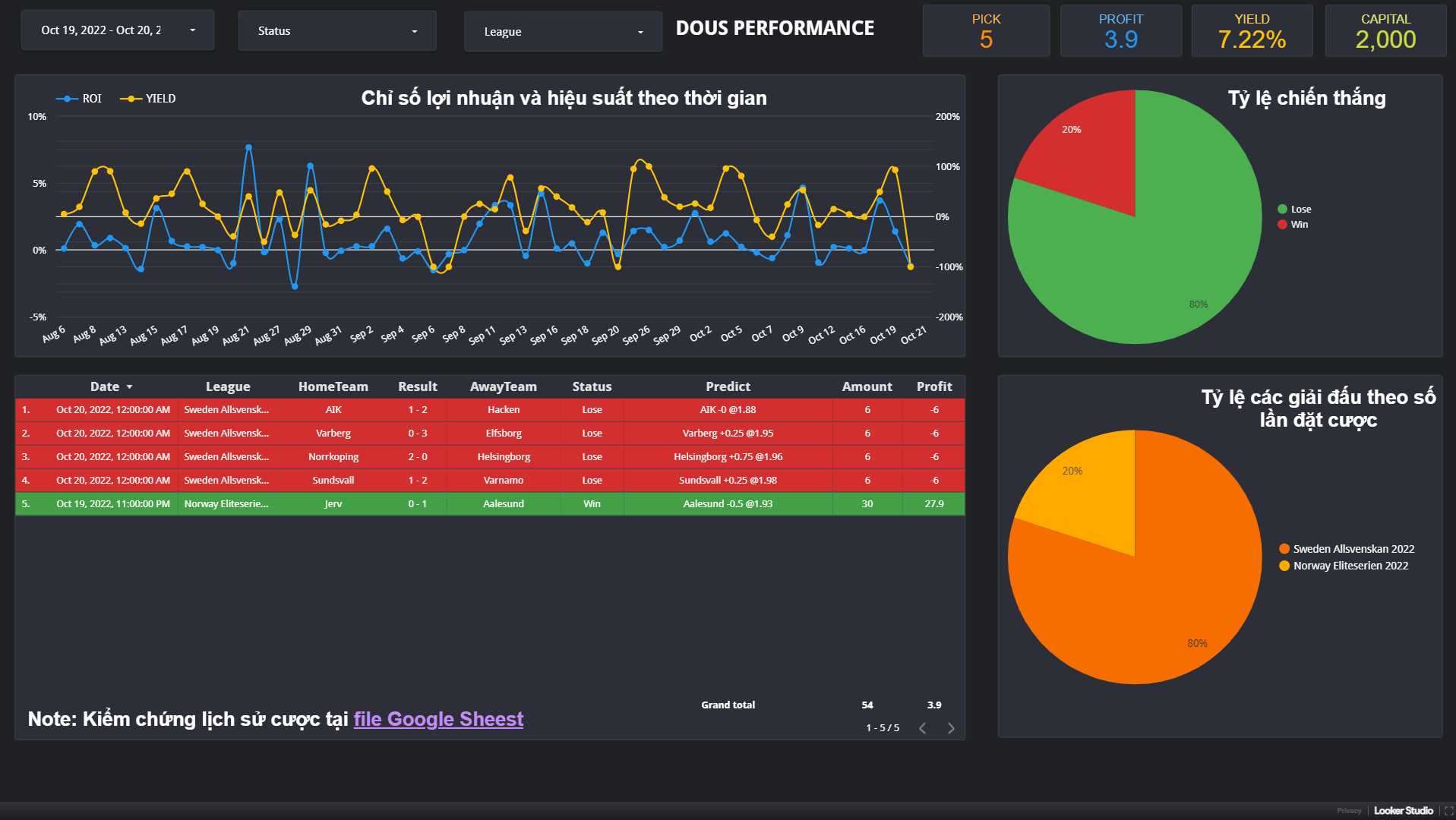Screen dimensions: 1456x820
Task: Expand the Status filter dropdown
Action: [x=337, y=31]
